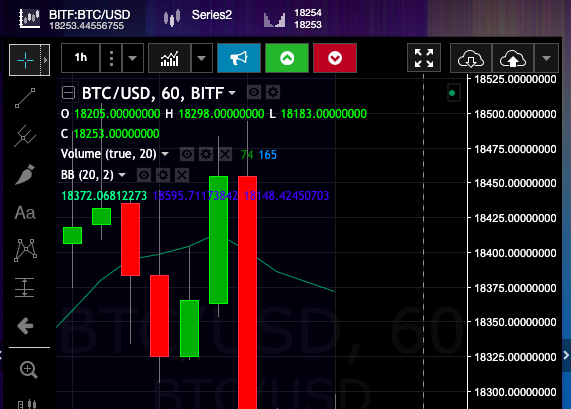Select the crosshair cursor tool
This screenshot has width=571, height=409.
25,60
